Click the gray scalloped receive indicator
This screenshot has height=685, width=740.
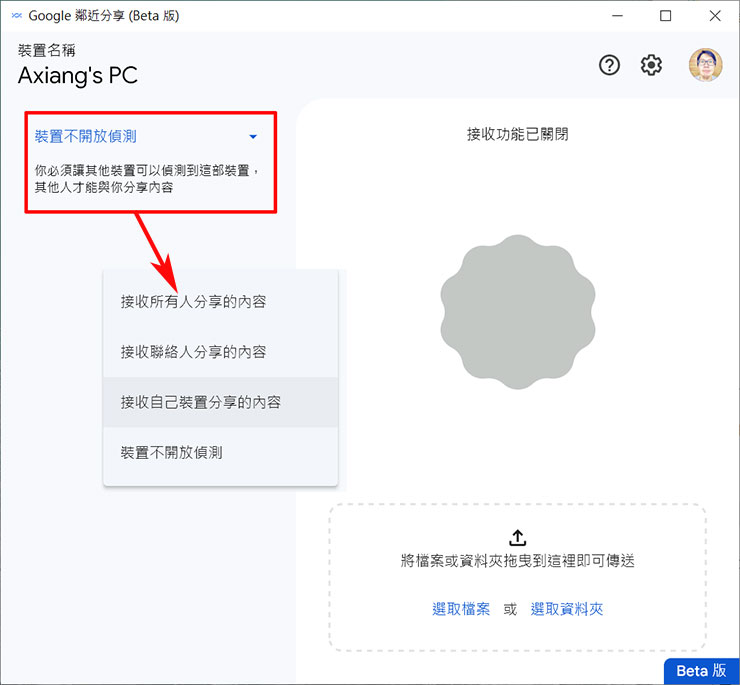coord(518,312)
